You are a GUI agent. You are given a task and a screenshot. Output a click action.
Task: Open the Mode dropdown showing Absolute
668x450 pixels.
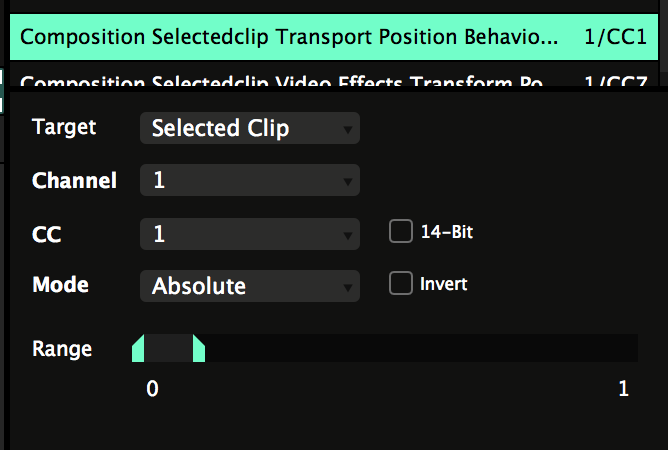click(x=249, y=286)
